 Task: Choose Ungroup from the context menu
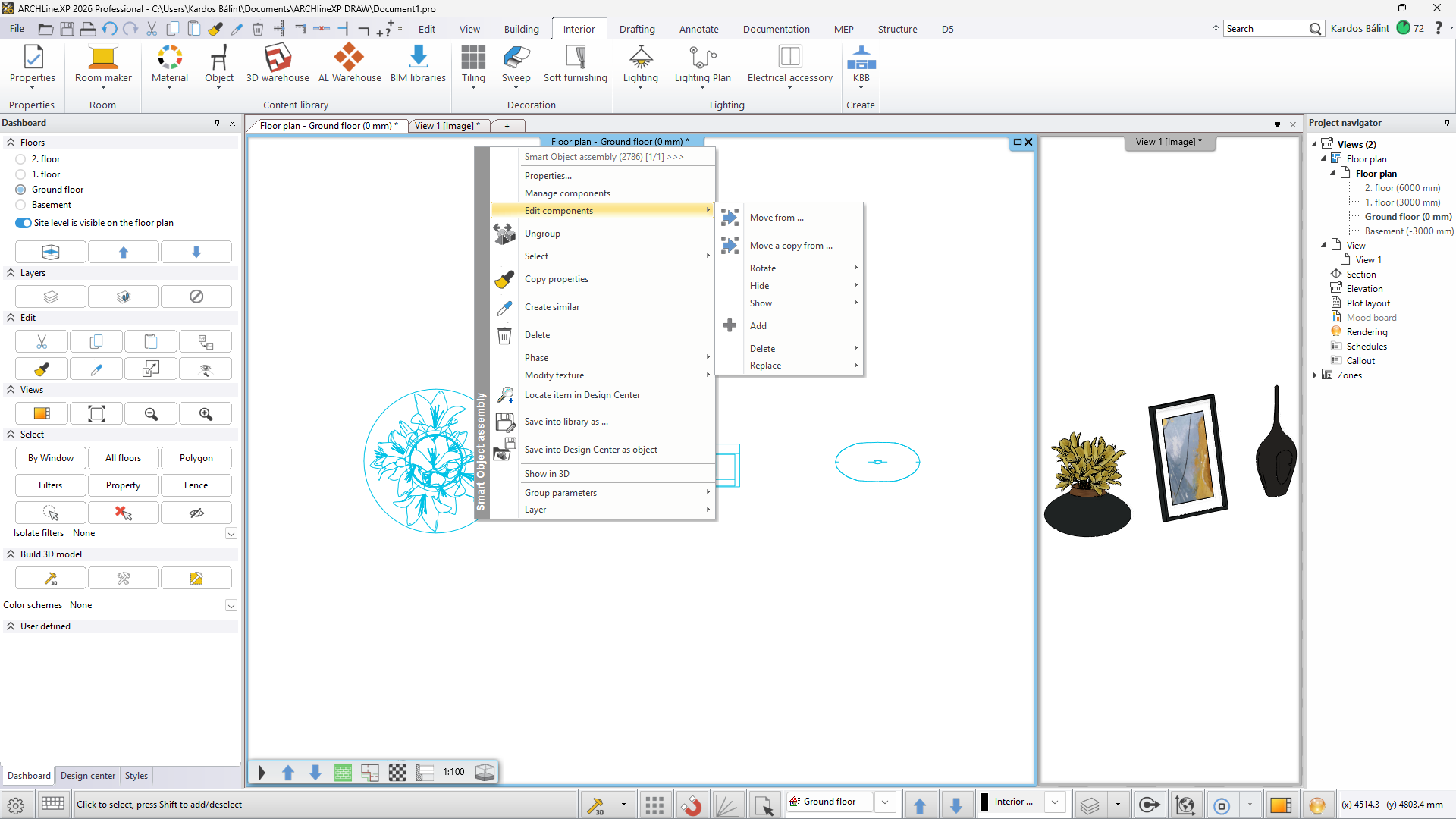pos(542,234)
